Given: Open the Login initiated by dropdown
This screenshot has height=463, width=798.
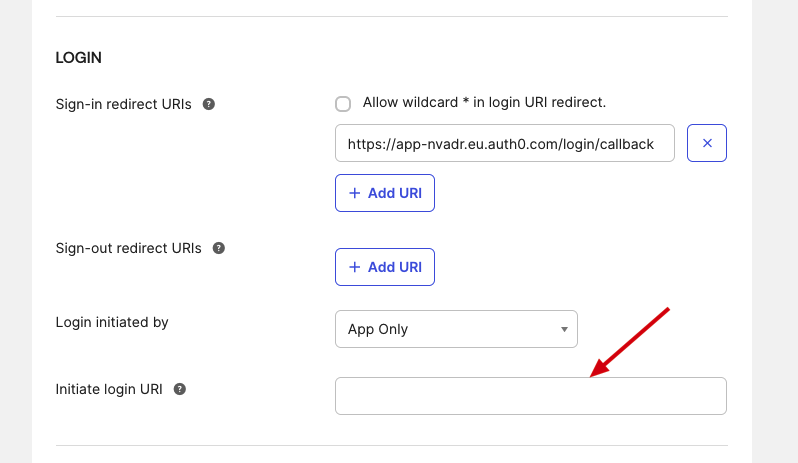Looking at the screenshot, I should (456, 329).
